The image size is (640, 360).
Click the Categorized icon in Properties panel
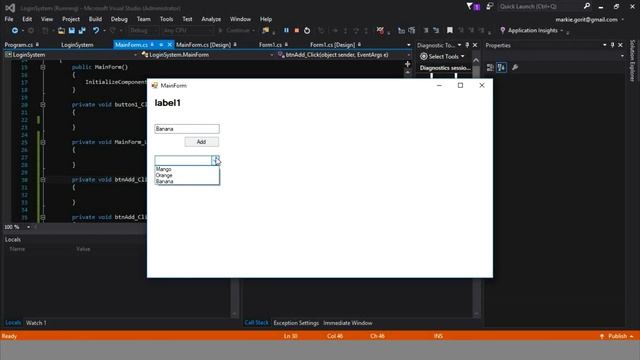[490, 67]
